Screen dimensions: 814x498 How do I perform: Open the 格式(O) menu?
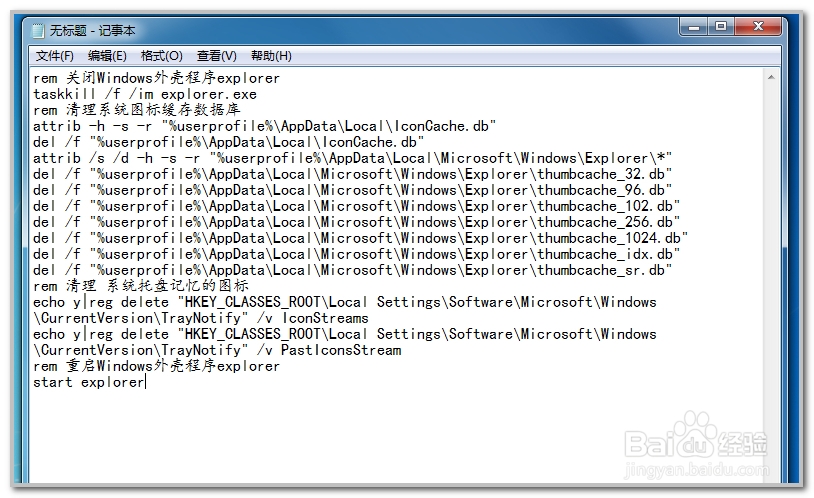pos(161,56)
